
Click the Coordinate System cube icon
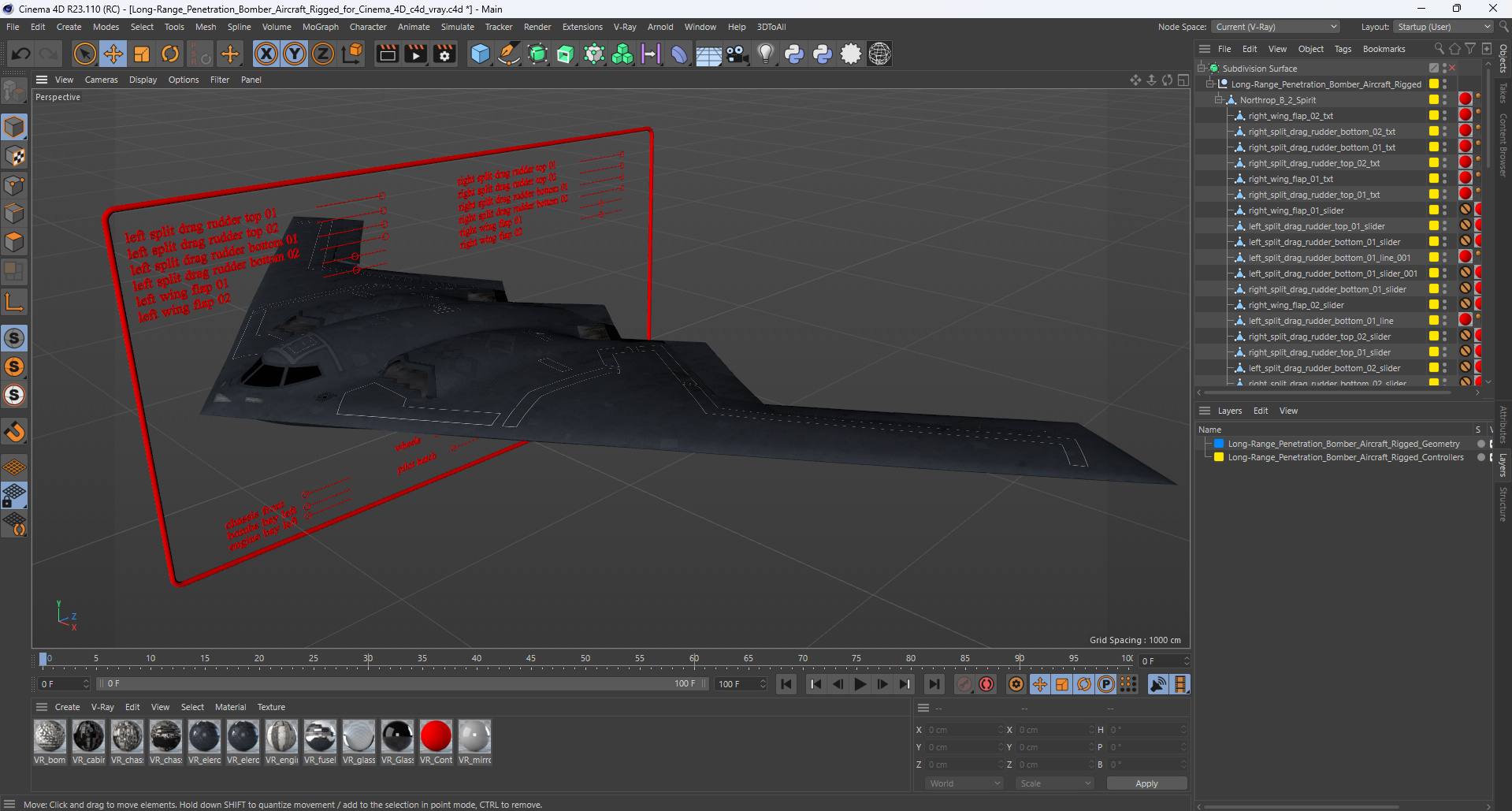[354, 54]
